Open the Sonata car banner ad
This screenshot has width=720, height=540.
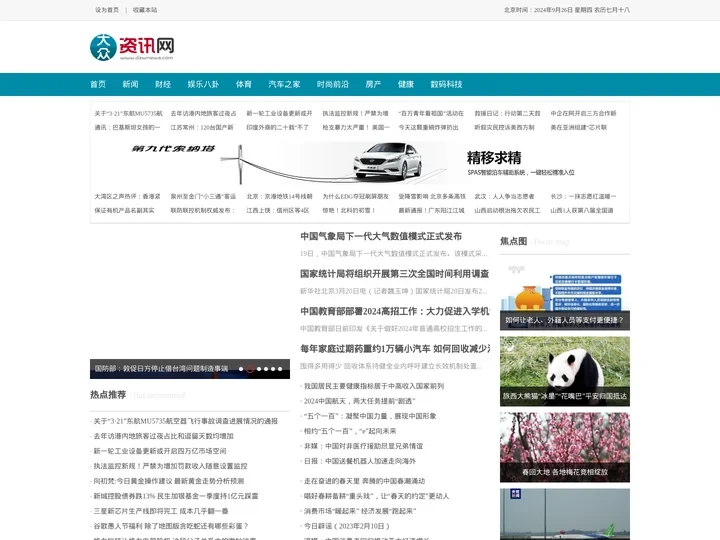point(360,162)
